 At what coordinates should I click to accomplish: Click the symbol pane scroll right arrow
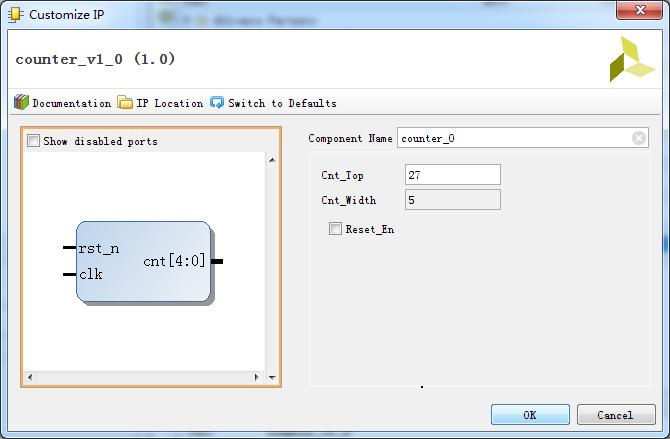(x=256, y=377)
